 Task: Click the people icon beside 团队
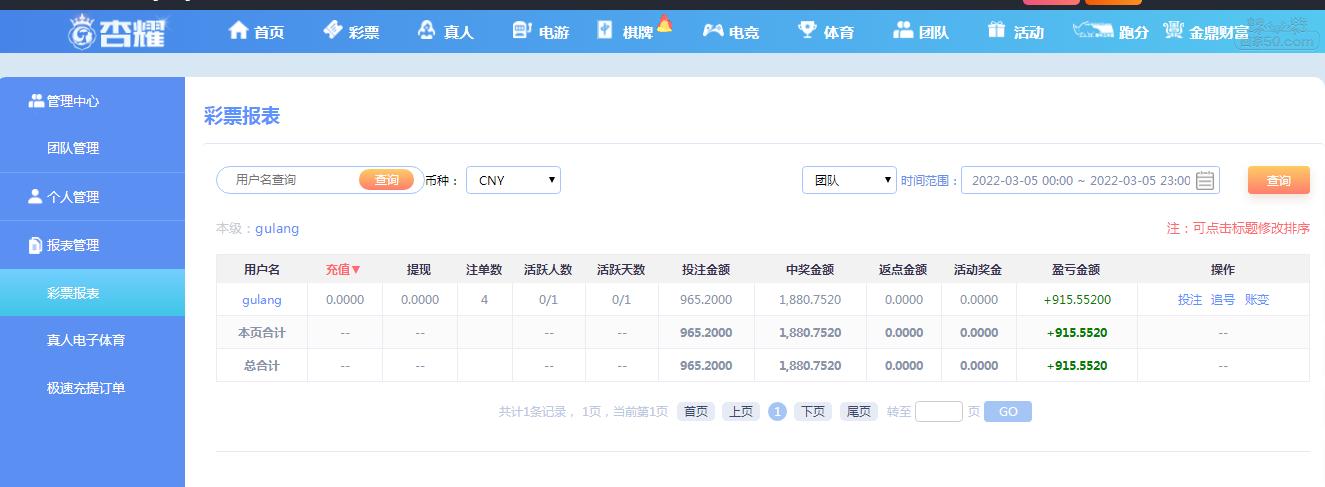click(x=903, y=30)
